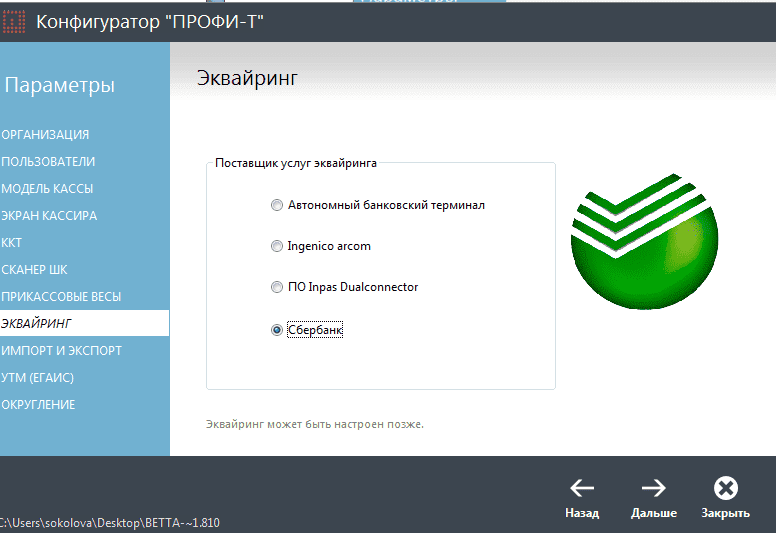Go to ПОЛЬЗОВАТЕЛИ in the sidebar

tap(48, 161)
